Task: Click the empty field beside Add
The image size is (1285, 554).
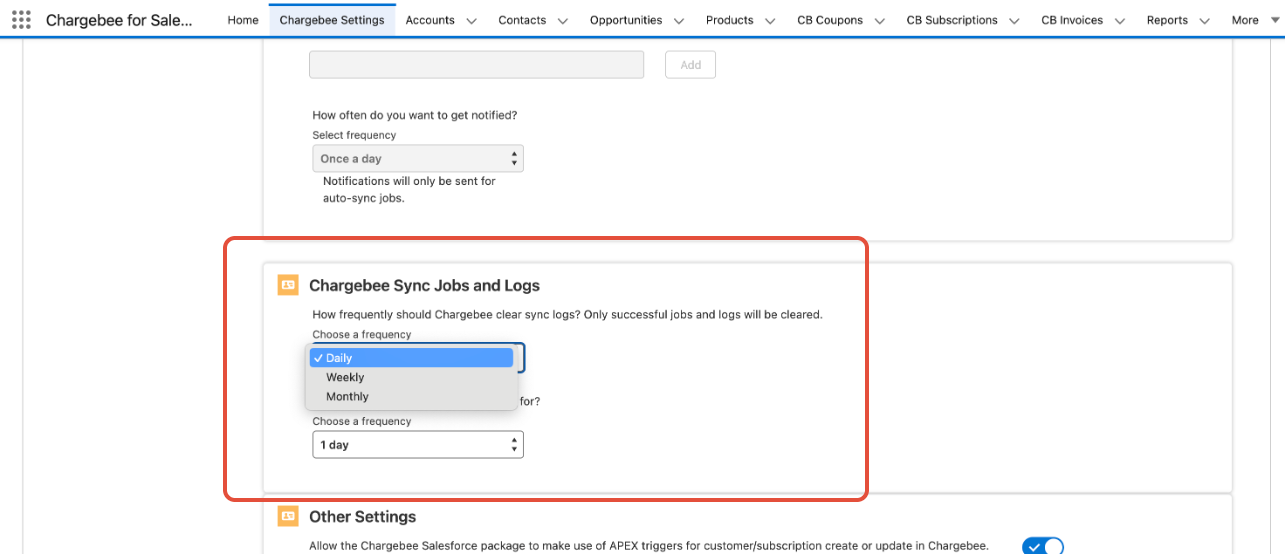Action: click(x=476, y=65)
